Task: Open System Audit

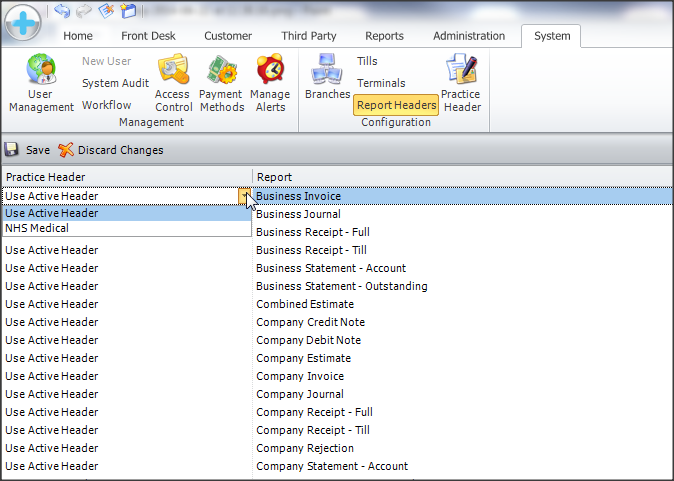Action: click(115, 83)
